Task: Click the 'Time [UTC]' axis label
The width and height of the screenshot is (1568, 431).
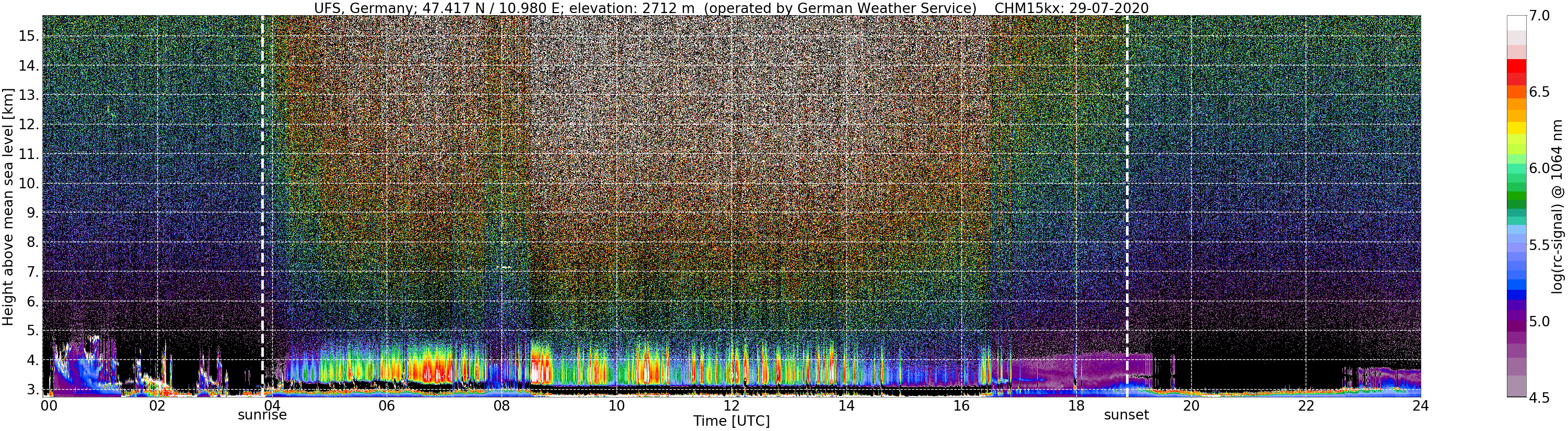Action: [x=731, y=421]
